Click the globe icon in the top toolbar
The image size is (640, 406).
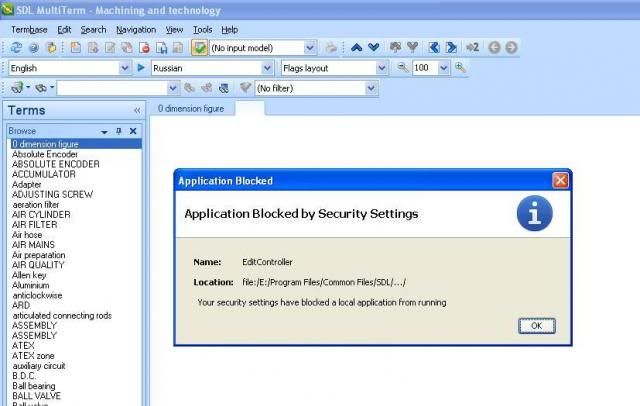(34, 48)
